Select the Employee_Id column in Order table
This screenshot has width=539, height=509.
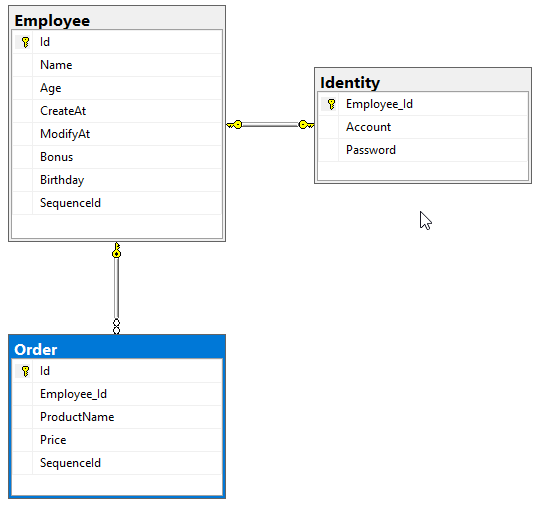tap(117, 394)
